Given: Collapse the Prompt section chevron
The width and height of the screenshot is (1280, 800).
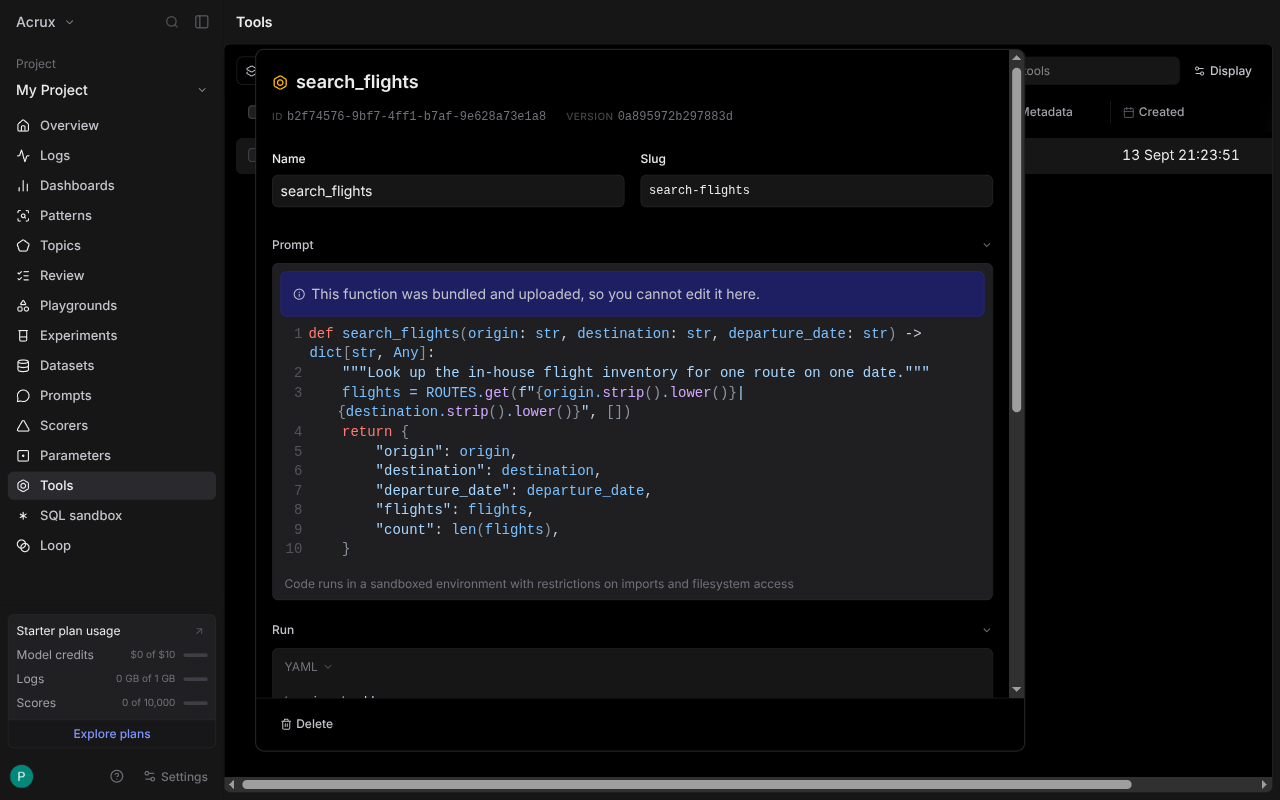Looking at the screenshot, I should 986,245.
